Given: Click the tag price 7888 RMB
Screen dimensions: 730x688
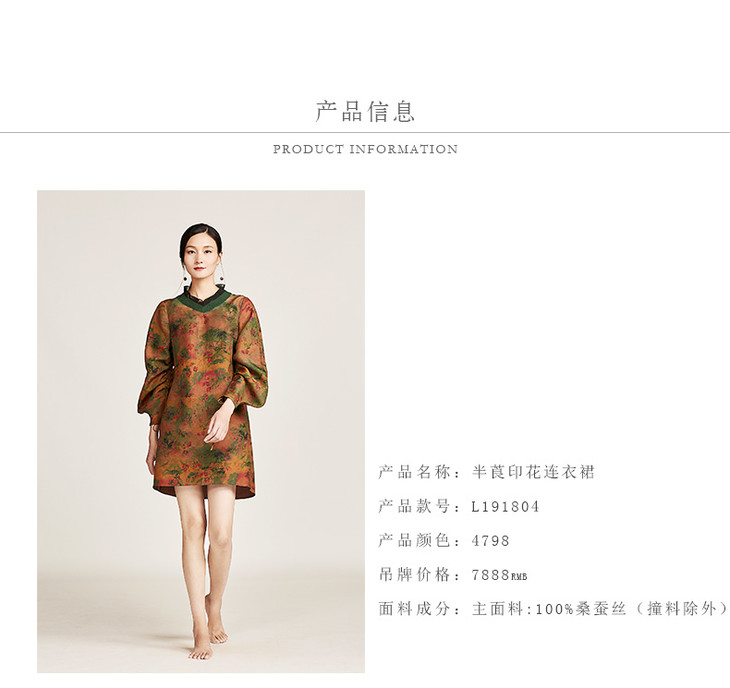Looking at the screenshot, I should (x=499, y=575).
